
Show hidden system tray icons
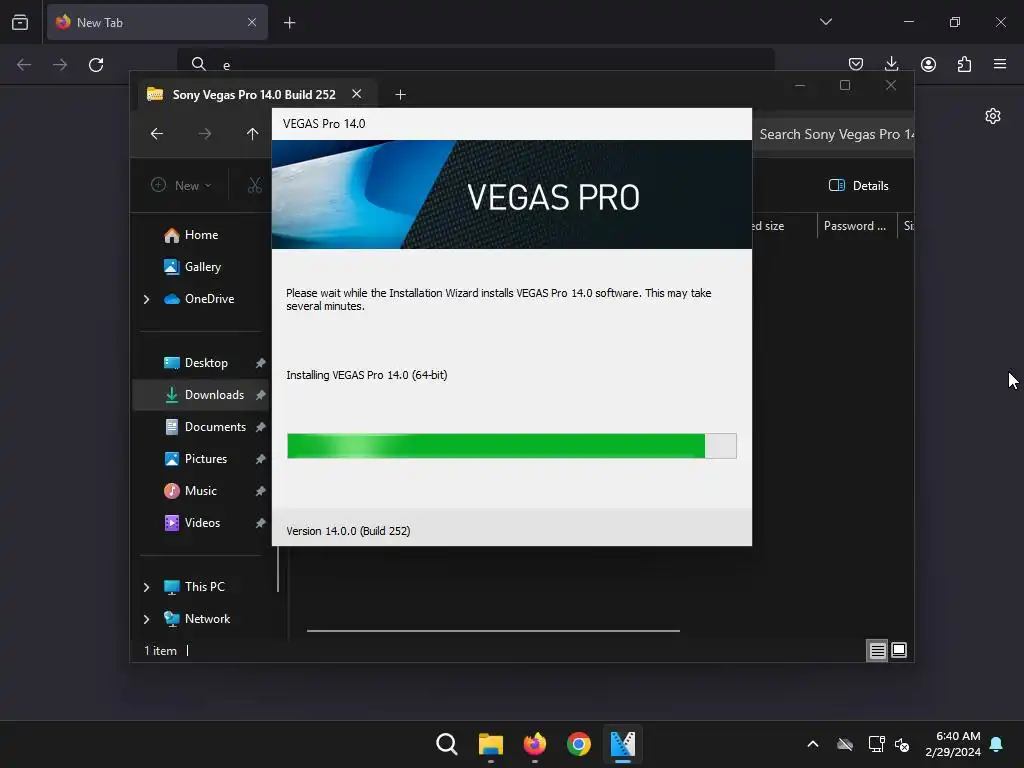813,744
